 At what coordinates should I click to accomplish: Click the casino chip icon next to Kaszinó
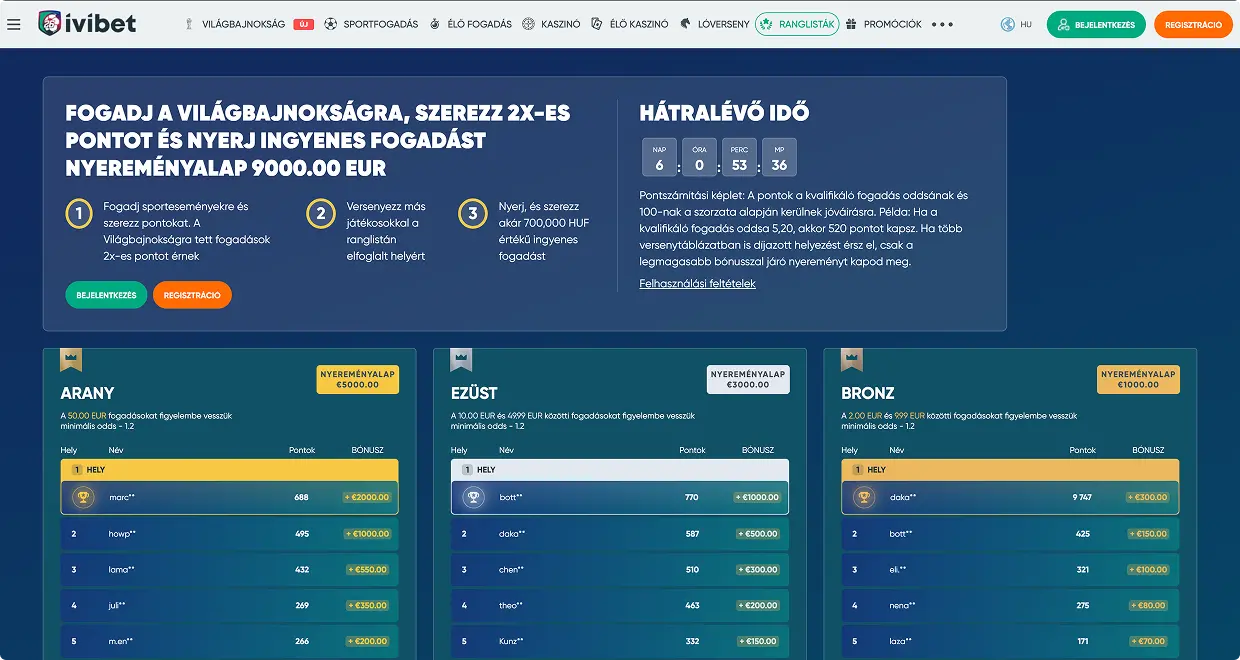pyautogui.click(x=528, y=24)
